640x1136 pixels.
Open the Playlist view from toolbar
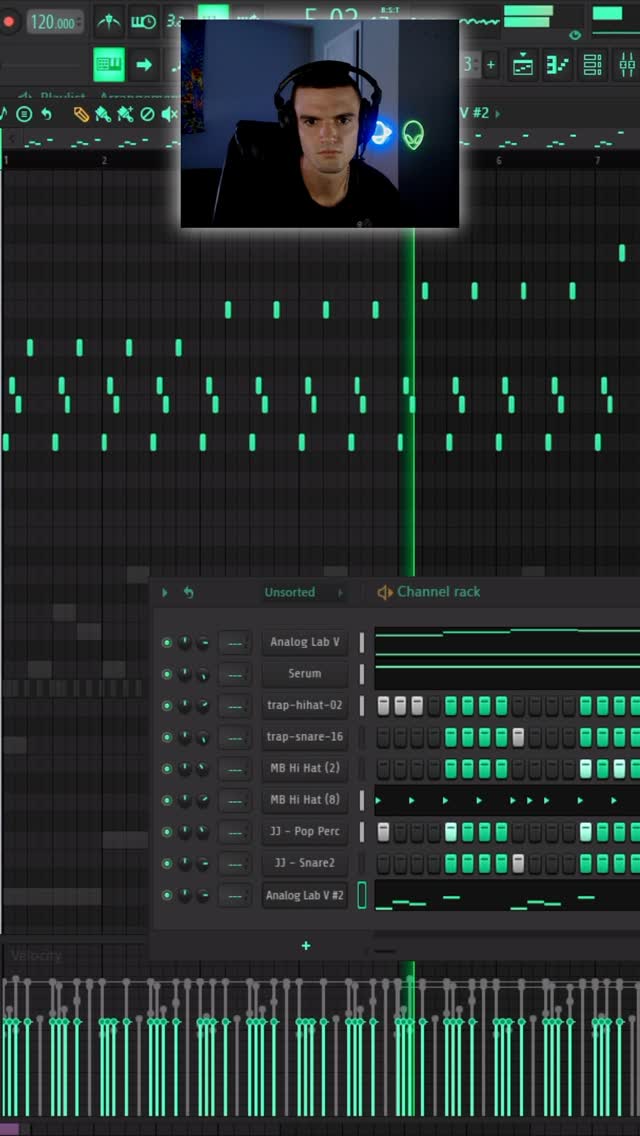tap(524, 65)
